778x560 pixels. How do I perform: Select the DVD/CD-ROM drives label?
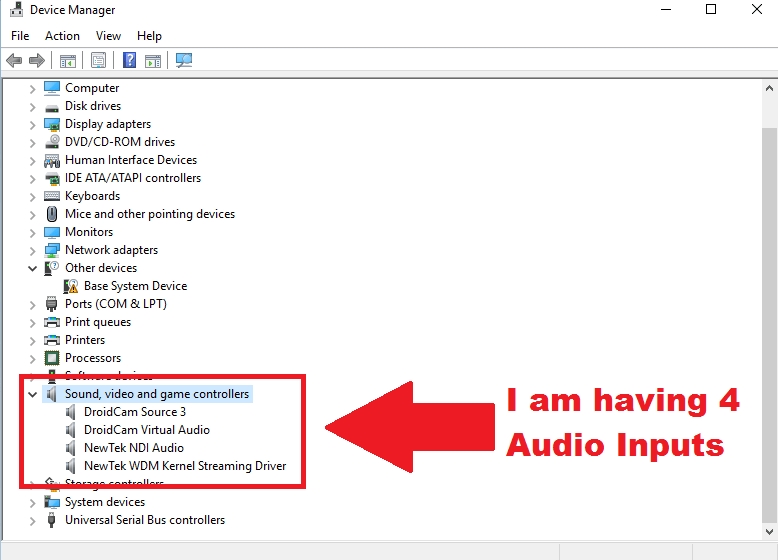(120, 142)
